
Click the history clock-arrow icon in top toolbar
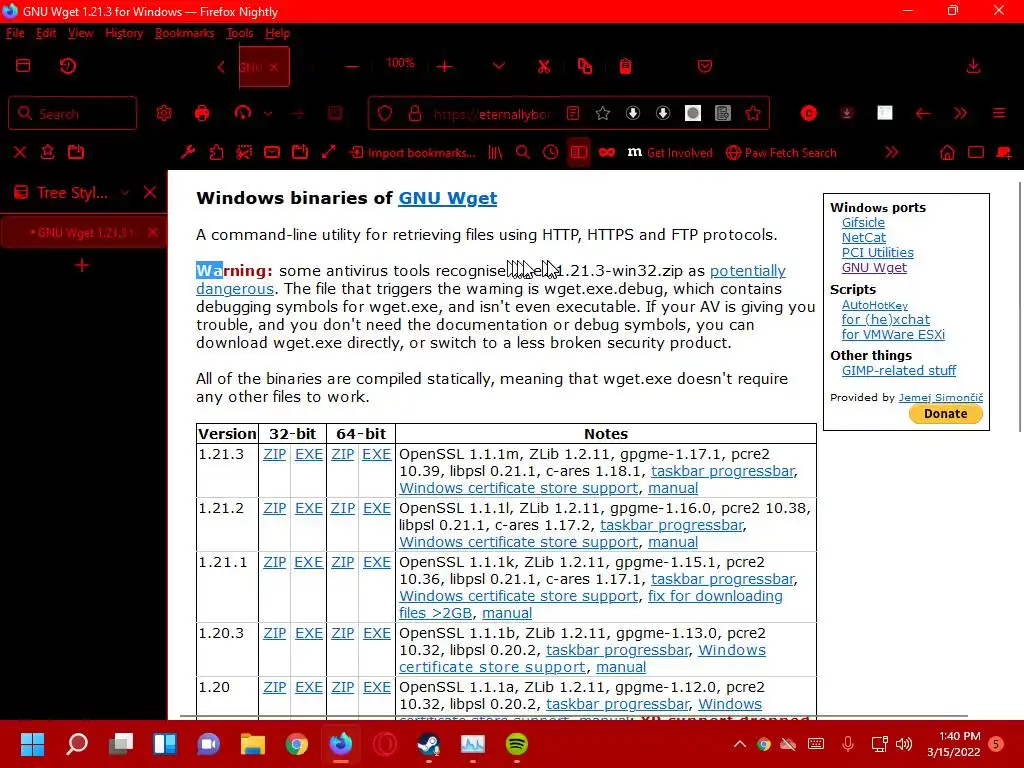tap(68, 66)
